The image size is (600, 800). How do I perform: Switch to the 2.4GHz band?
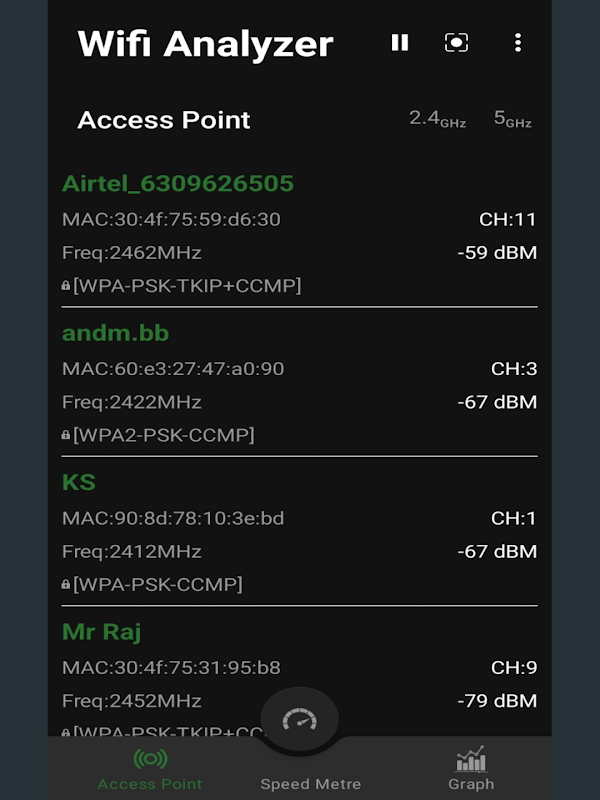[x=437, y=119]
